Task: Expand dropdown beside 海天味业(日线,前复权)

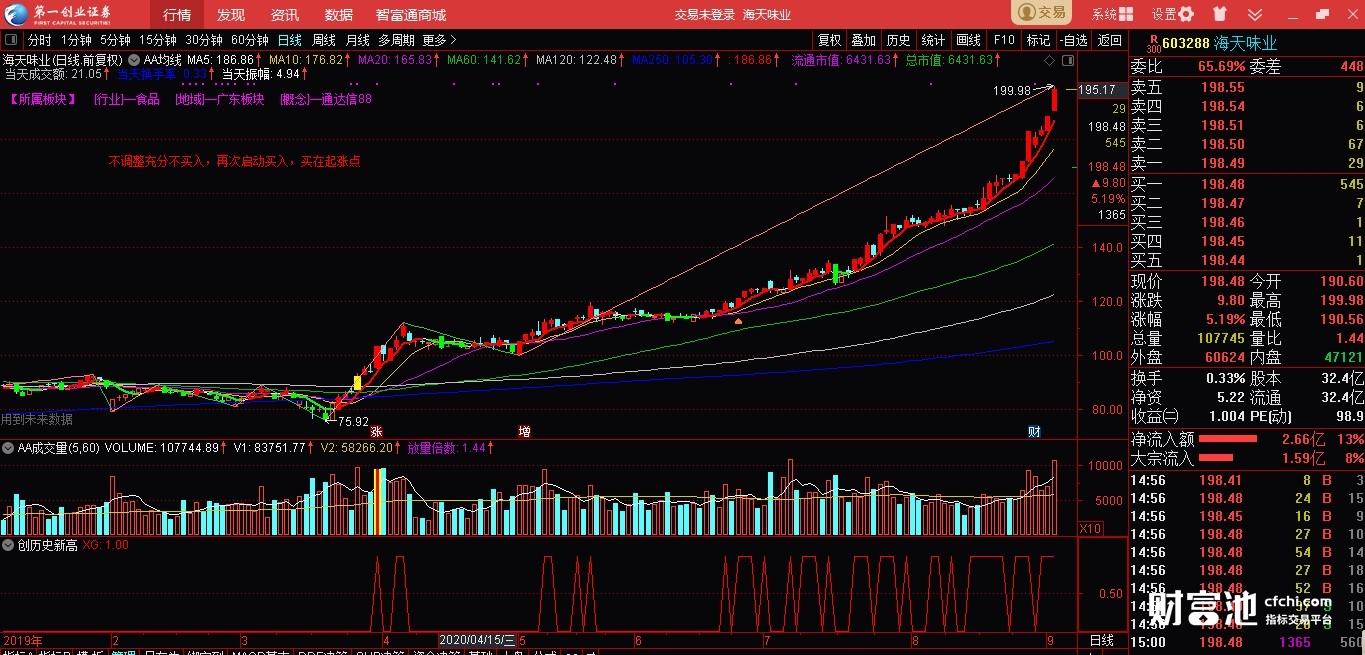Action: 133,60
